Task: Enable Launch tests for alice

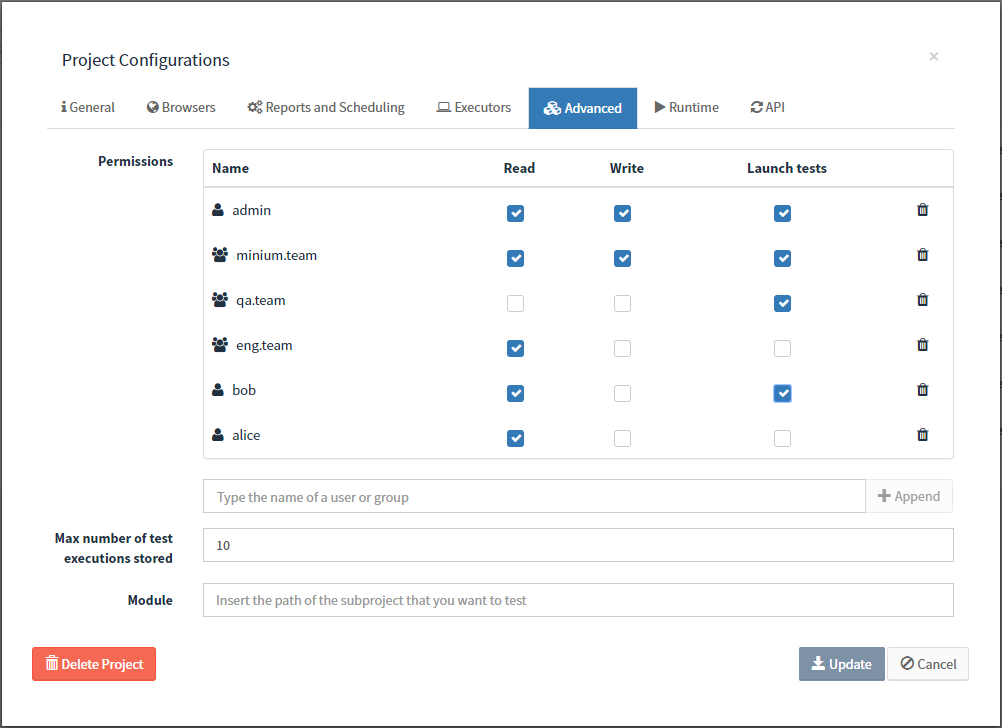Action: (x=782, y=438)
